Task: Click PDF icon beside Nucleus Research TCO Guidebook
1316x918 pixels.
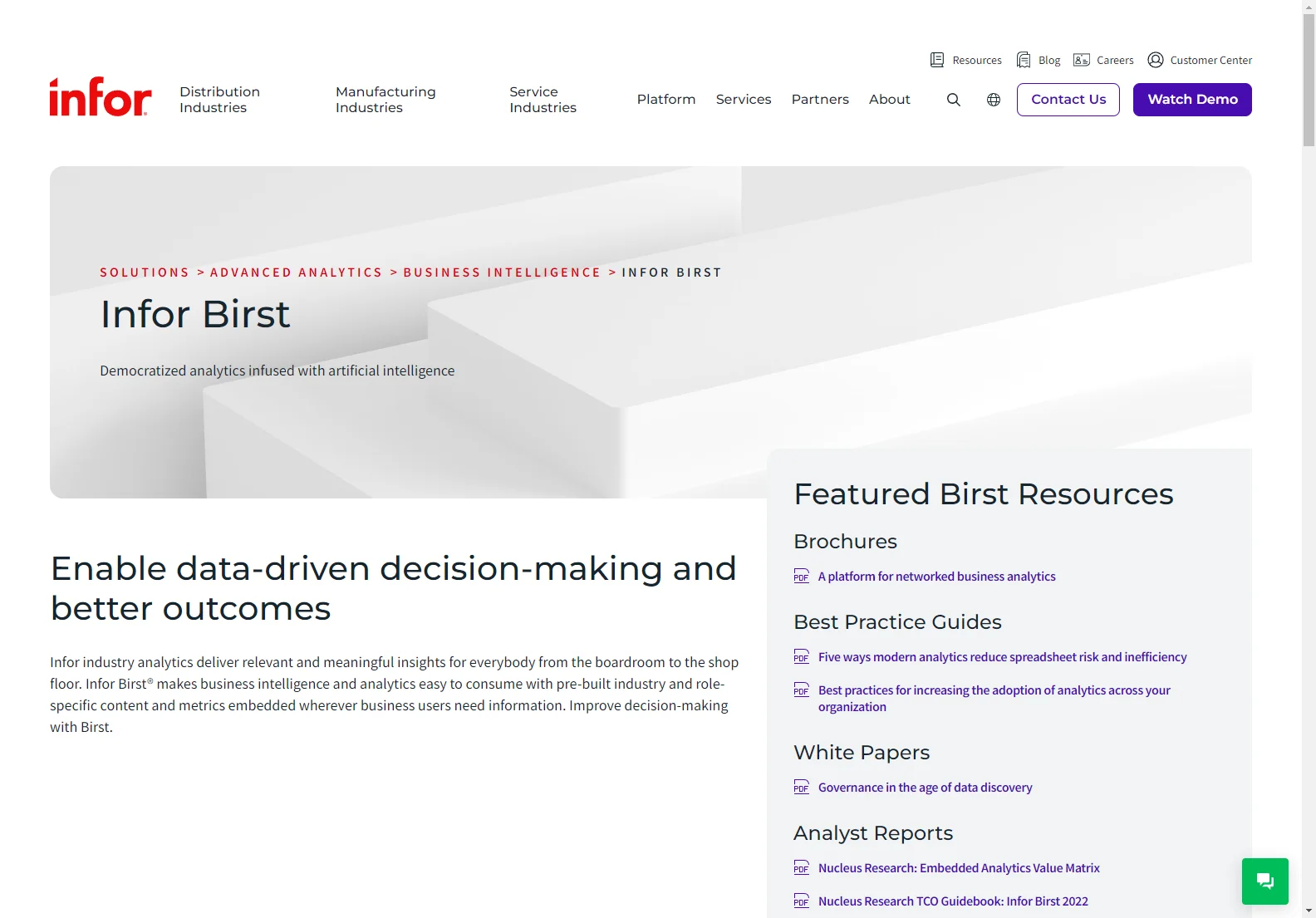Action: point(802,901)
